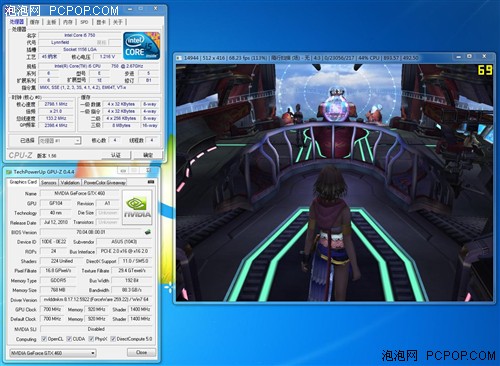Image resolution: width=500 pixels, height=366 pixels.
Task: Click the 1.216 V core voltage value
Action: click(x=107, y=57)
